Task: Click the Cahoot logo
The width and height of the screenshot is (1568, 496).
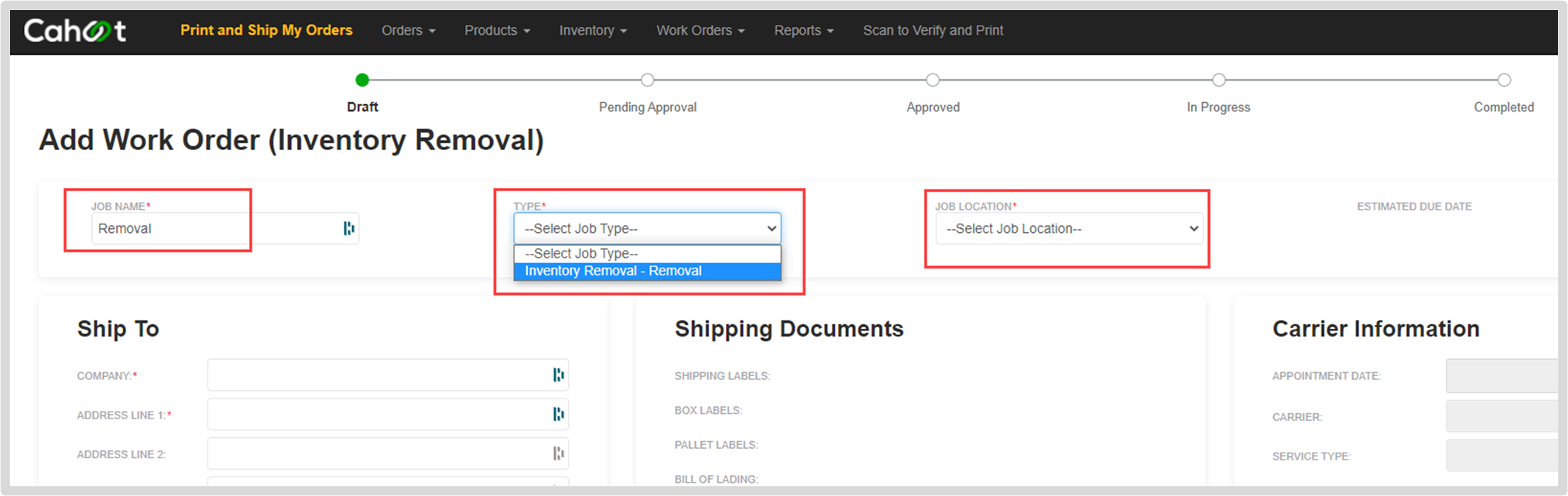Action: (75, 30)
